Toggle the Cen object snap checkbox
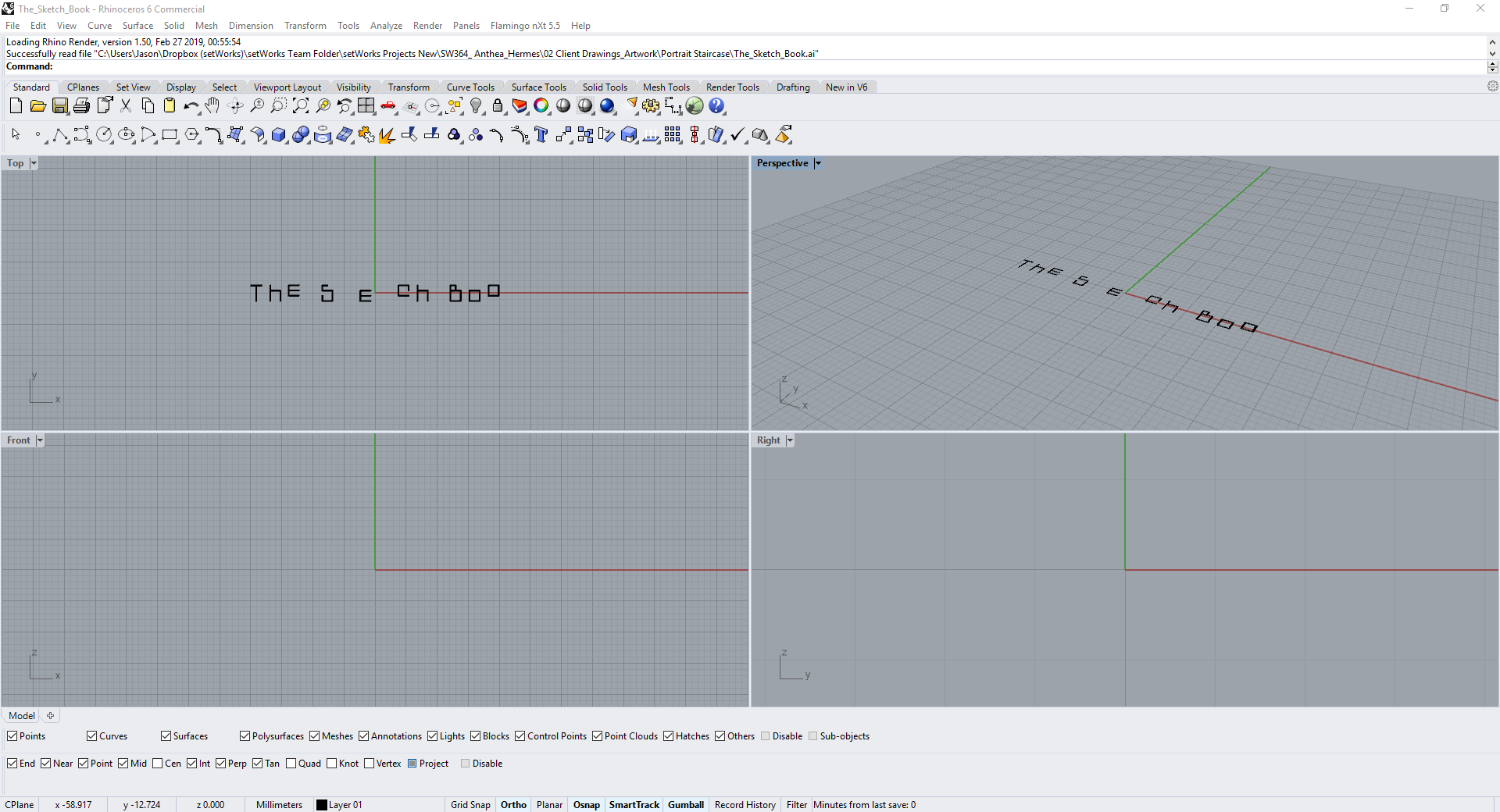The height and width of the screenshot is (812, 1500). (158, 764)
